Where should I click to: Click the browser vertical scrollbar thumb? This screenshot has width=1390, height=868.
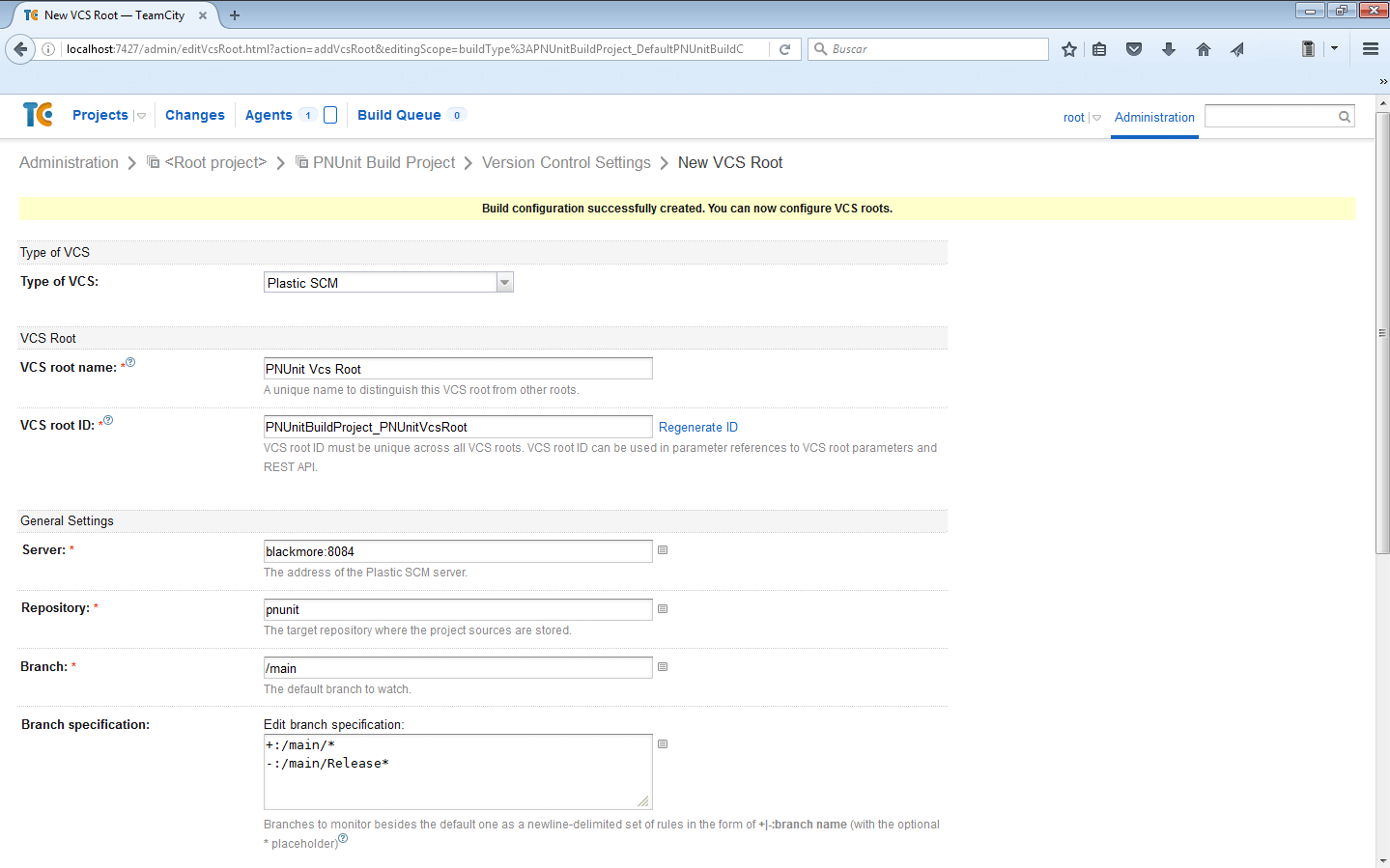click(1382, 332)
